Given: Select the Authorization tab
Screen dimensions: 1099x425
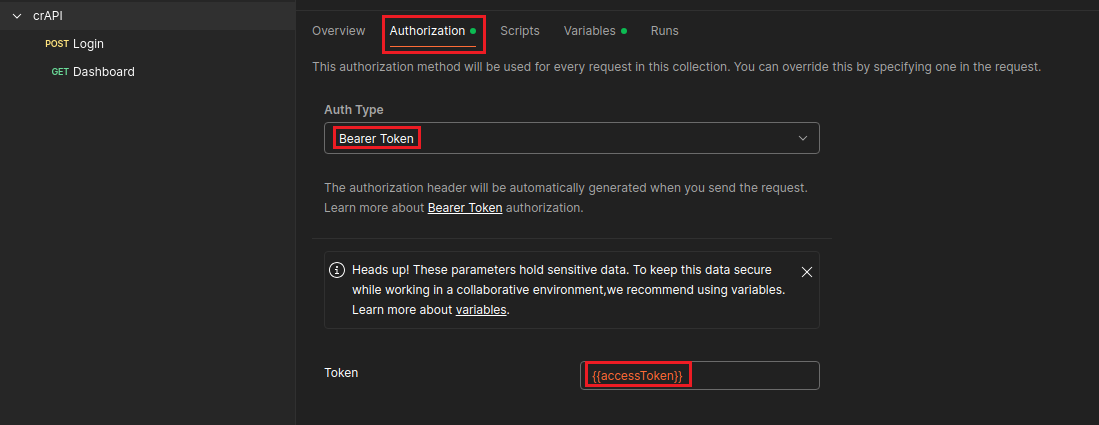Looking at the screenshot, I should pyautogui.click(x=427, y=31).
